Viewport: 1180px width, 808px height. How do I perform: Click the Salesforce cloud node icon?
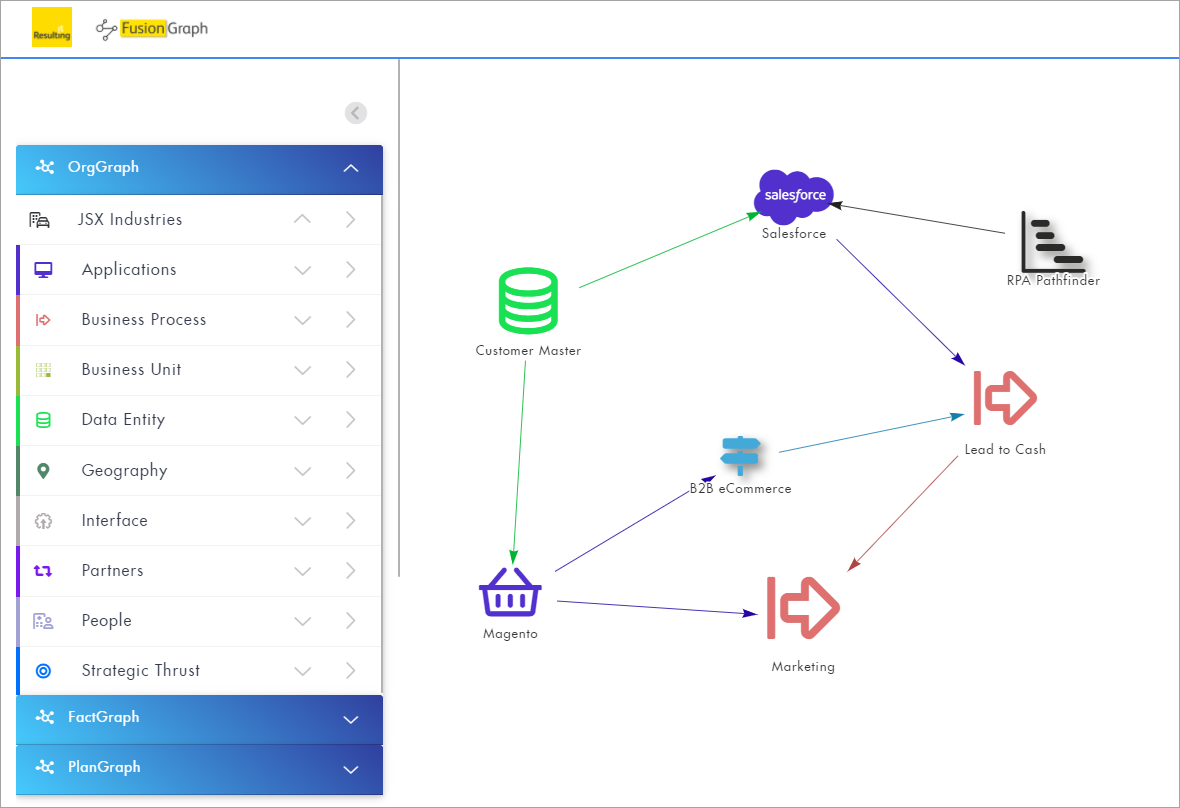tap(795, 196)
